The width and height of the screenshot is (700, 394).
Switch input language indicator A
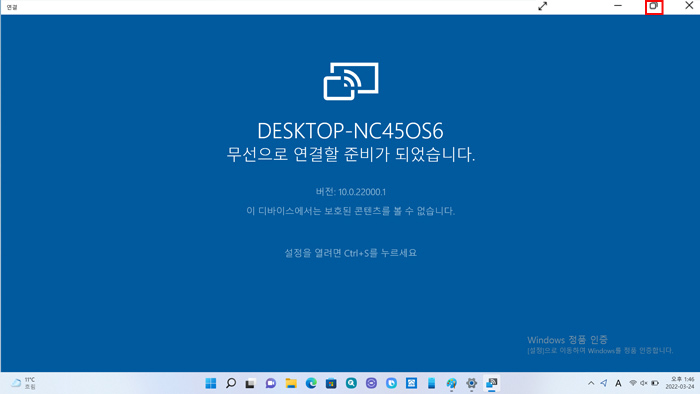(x=618, y=383)
